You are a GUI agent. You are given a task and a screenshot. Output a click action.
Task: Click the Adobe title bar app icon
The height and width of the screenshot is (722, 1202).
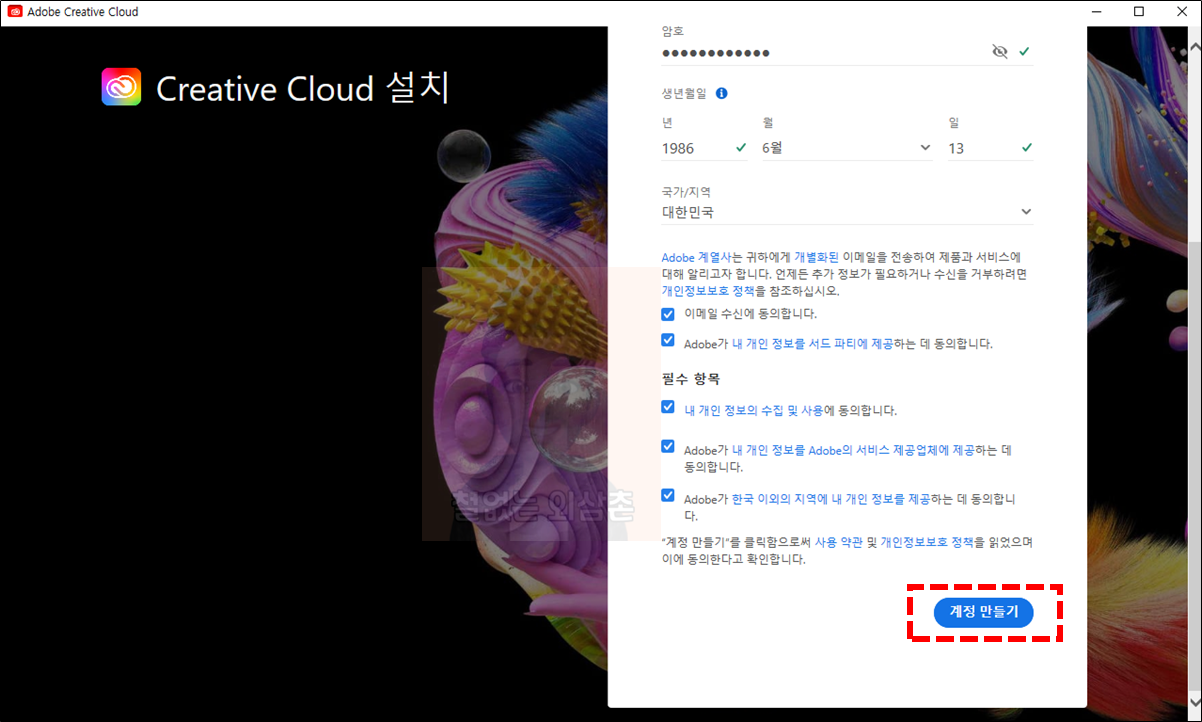pos(15,12)
